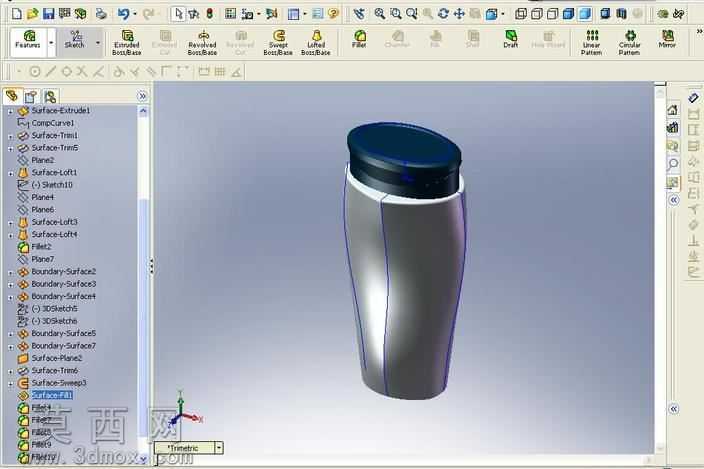Expand command manager overflow chevron
Viewport: 704px width, 469px height.
(699, 31)
